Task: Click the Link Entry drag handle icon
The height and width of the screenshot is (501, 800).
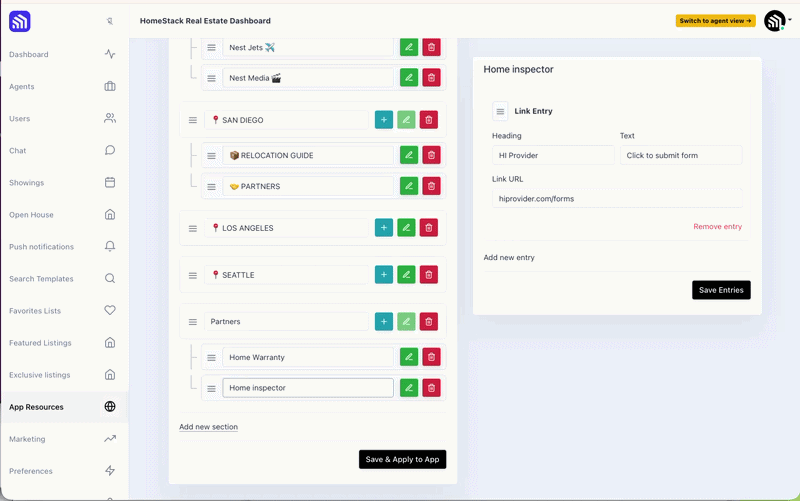Action: point(500,111)
